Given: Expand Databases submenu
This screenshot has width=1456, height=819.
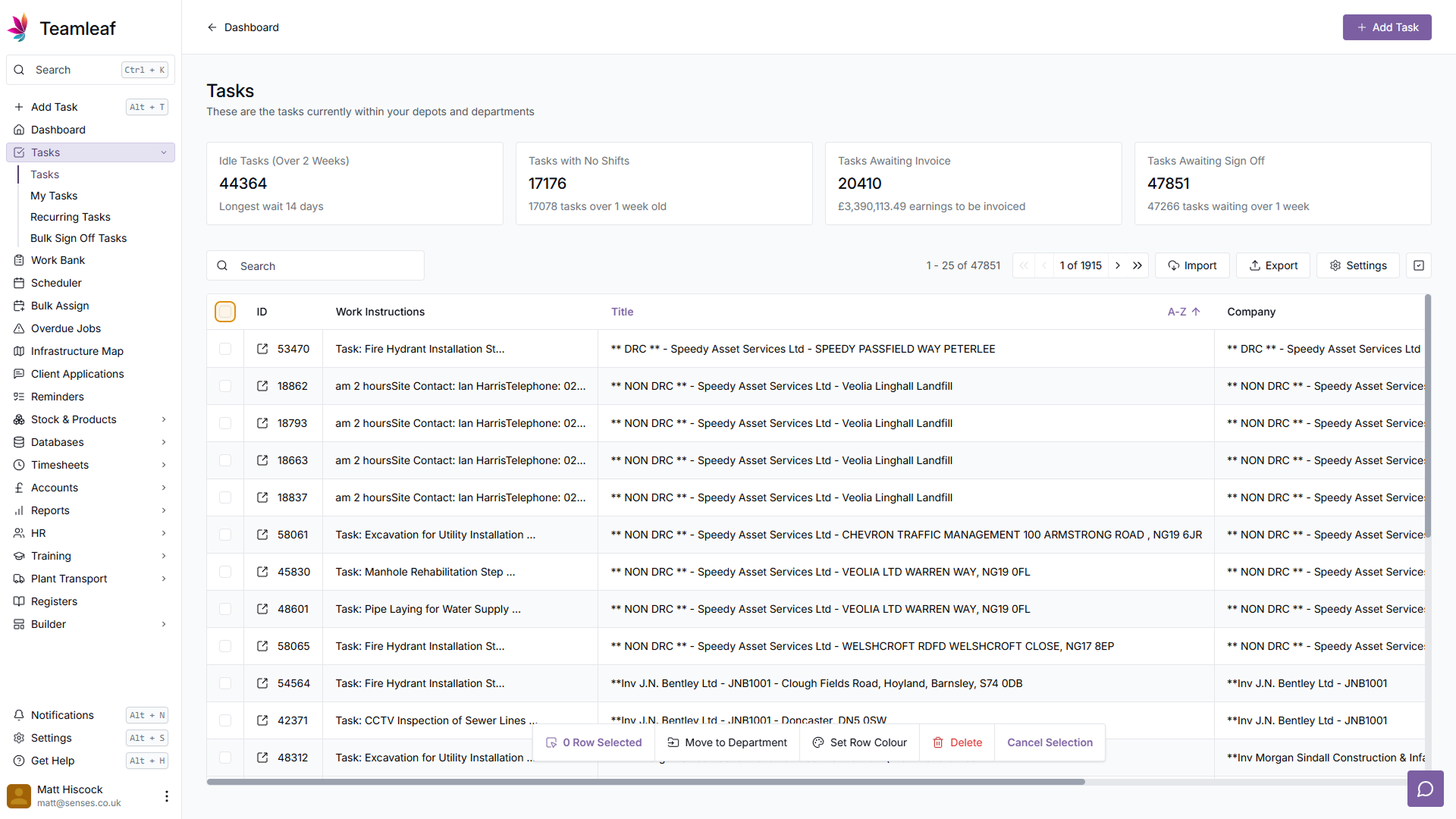Looking at the screenshot, I should [164, 442].
